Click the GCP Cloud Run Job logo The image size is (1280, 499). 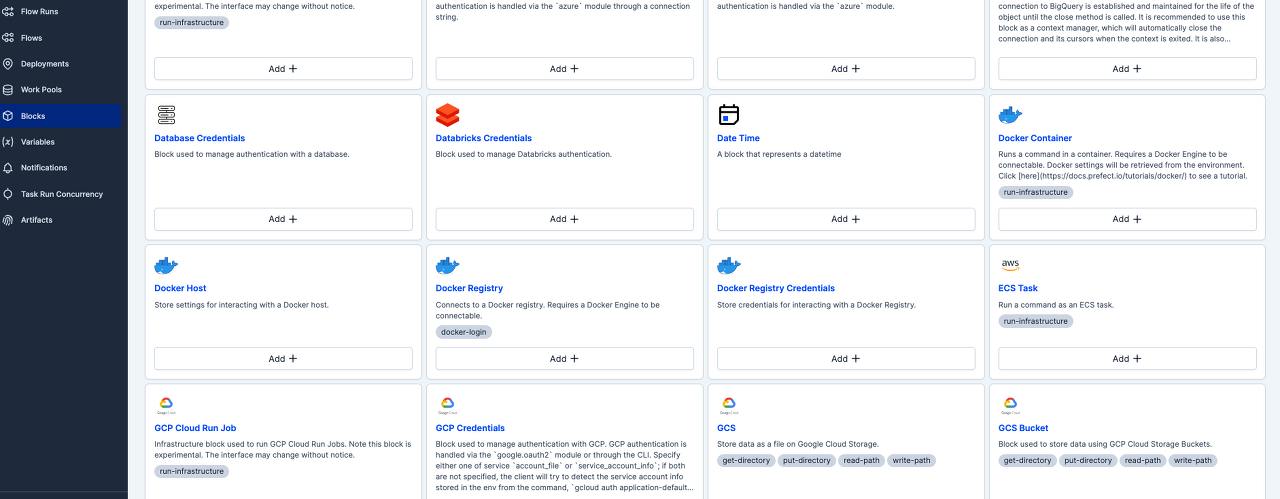coord(166,405)
